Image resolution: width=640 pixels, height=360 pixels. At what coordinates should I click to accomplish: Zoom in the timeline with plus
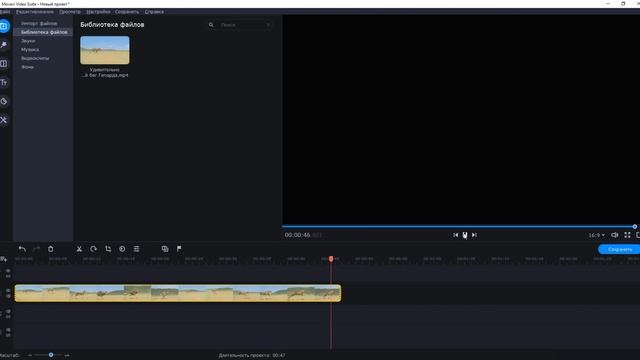(67, 356)
